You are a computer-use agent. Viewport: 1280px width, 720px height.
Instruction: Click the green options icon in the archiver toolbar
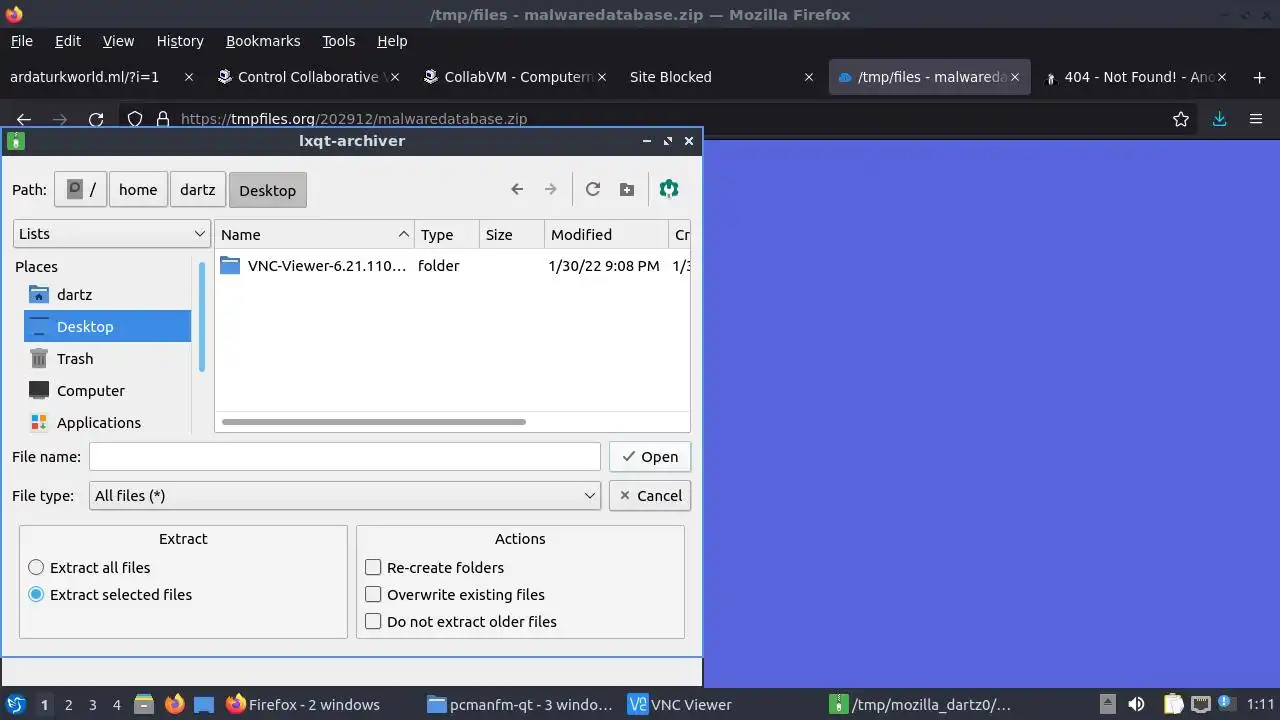pyautogui.click(x=669, y=189)
